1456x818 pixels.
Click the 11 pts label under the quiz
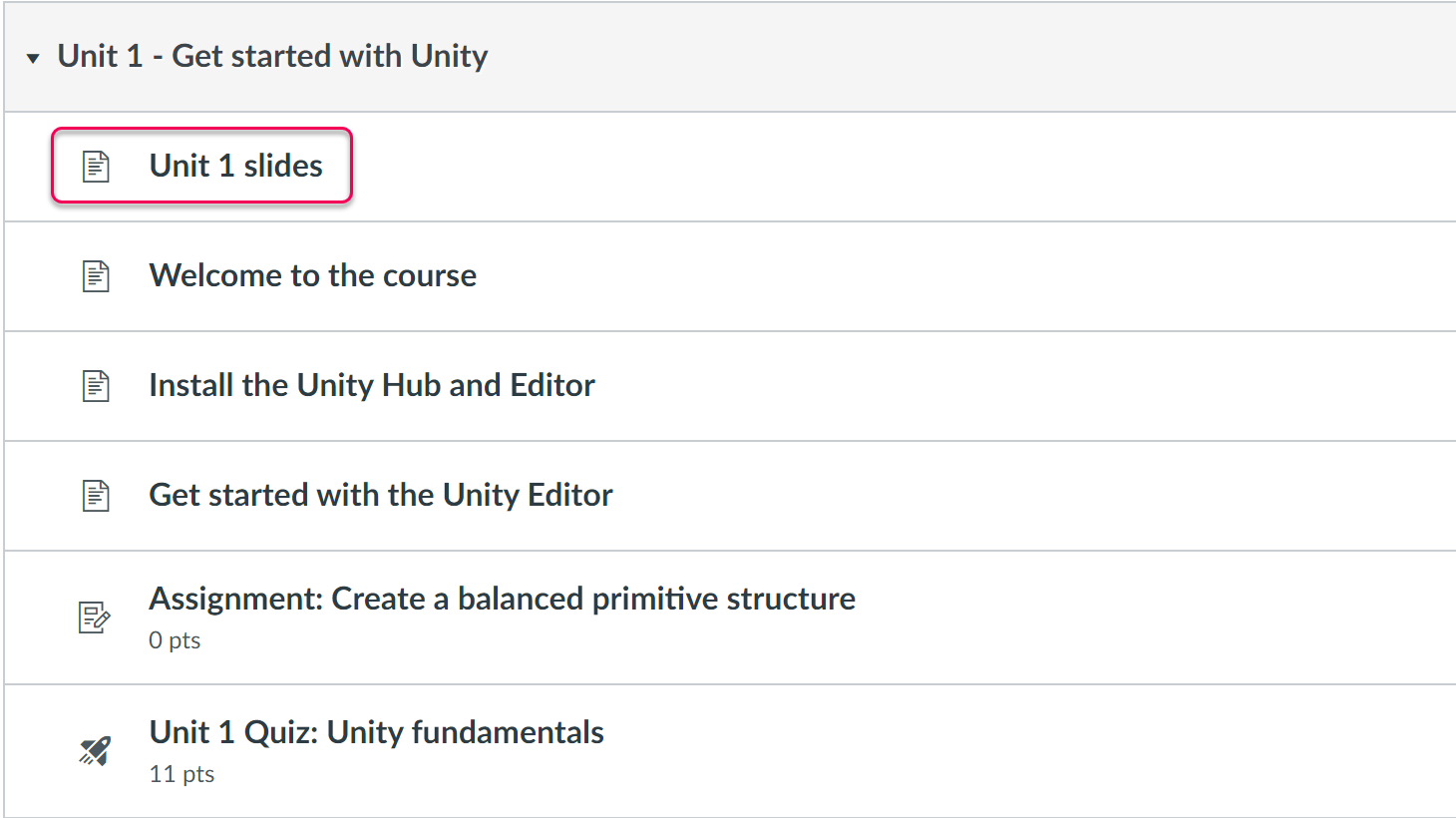tap(182, 774)
